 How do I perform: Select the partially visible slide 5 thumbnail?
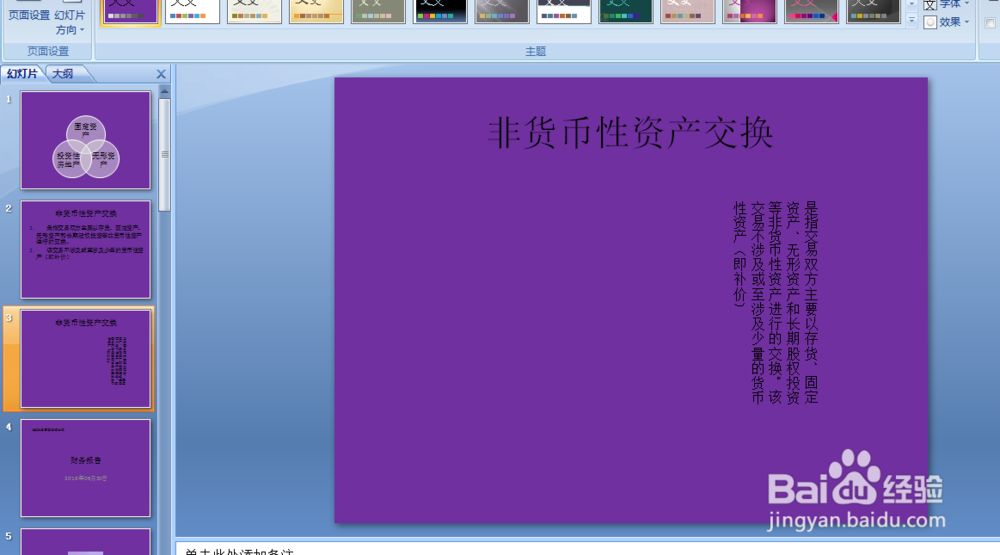(x=85, y=542)
